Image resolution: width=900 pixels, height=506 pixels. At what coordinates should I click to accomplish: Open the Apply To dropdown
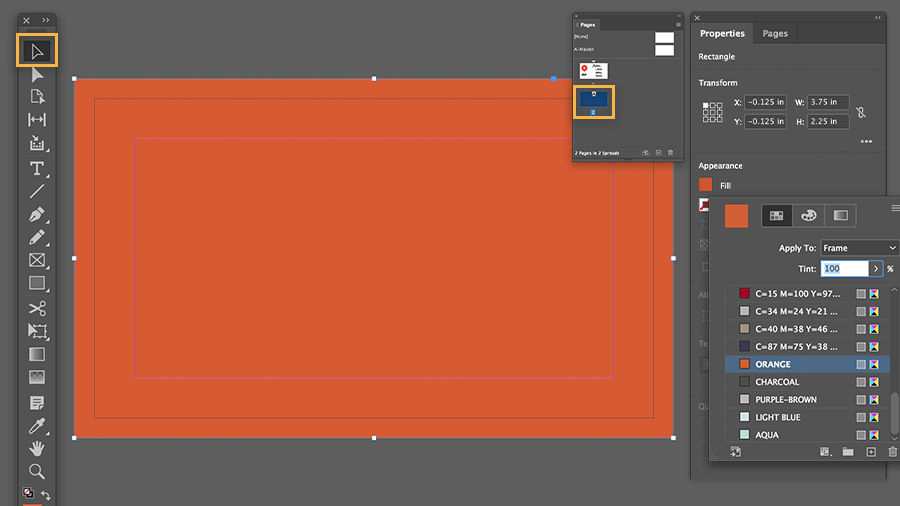click(859, 248)
